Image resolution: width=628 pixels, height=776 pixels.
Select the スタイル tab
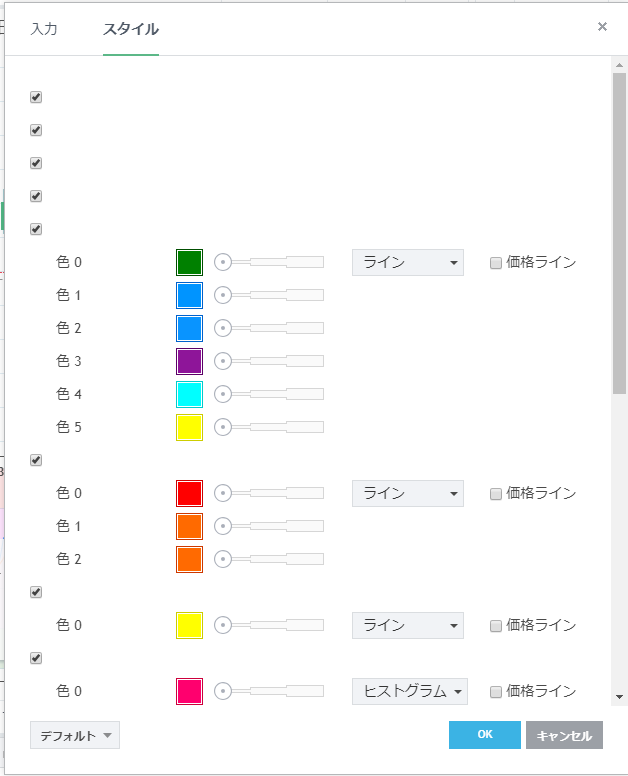pos(130,29)
